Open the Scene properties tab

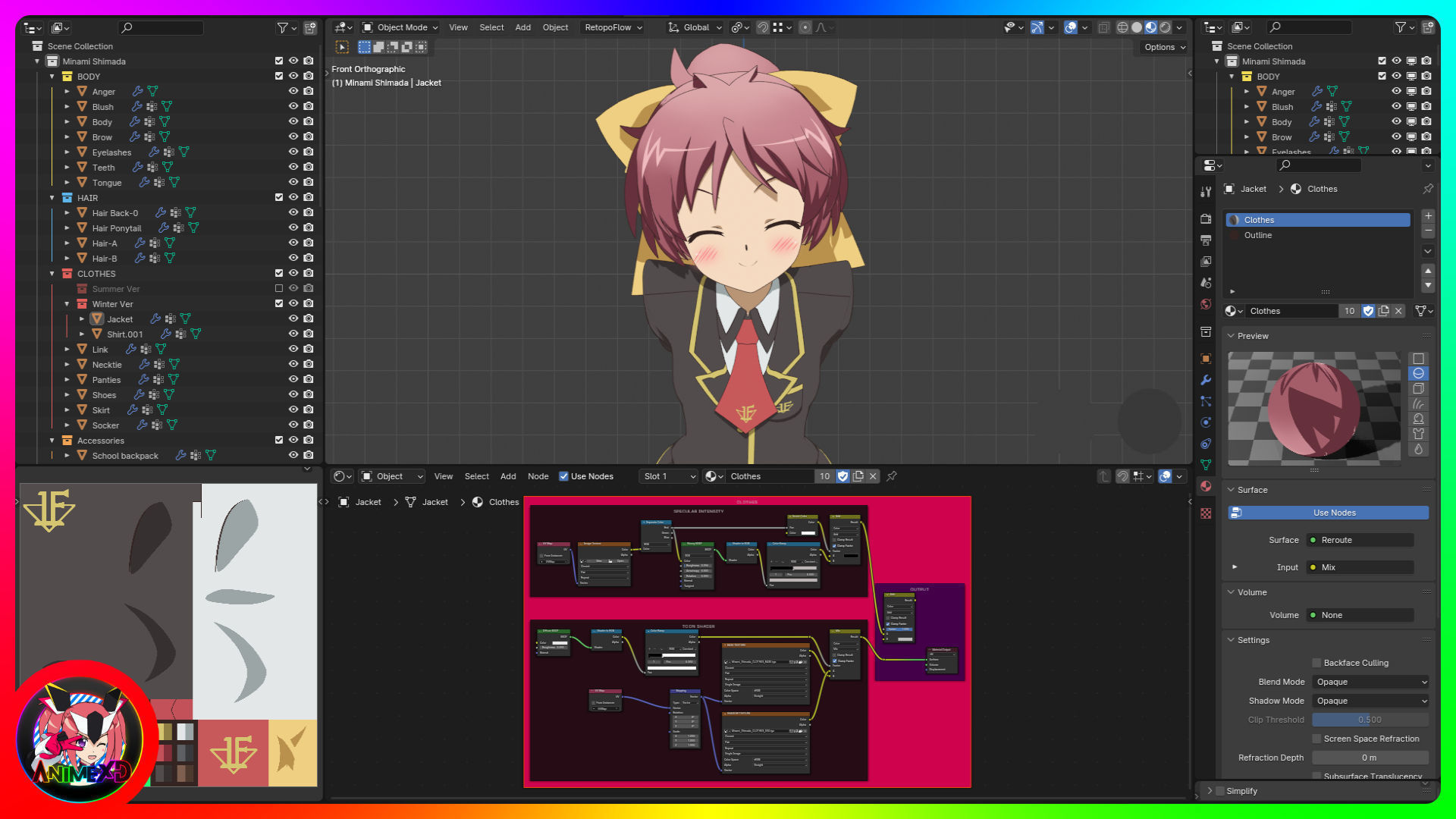pyautogui.click(x=1206, y=283)
